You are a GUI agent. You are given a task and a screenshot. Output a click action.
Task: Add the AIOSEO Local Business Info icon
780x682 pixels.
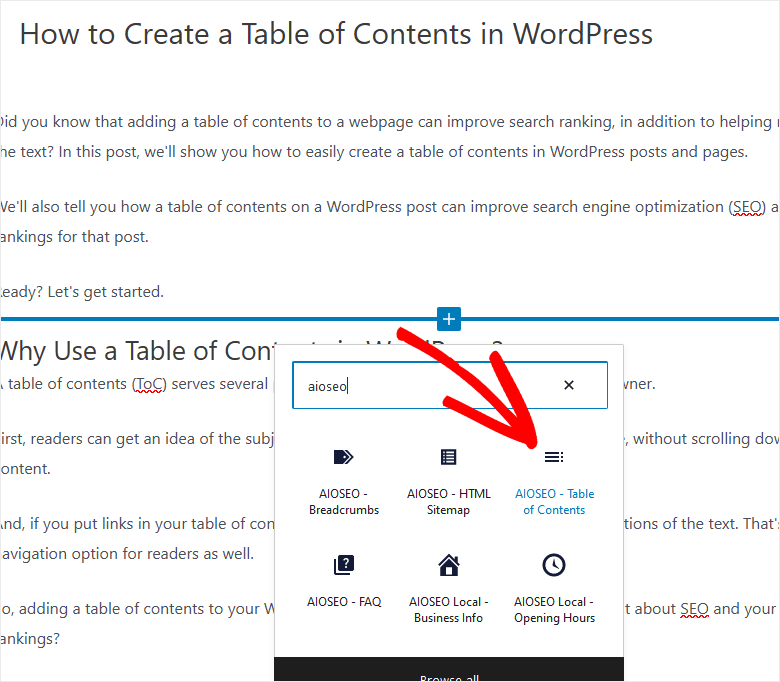tap(449, 565)
